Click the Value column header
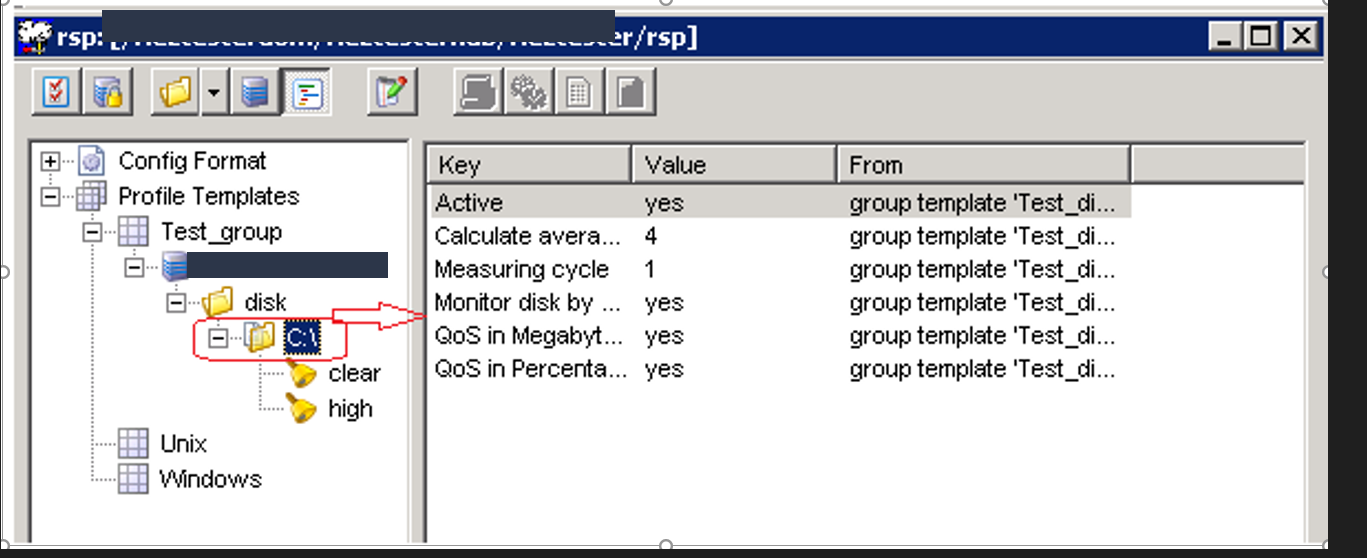 pos(734,165)
